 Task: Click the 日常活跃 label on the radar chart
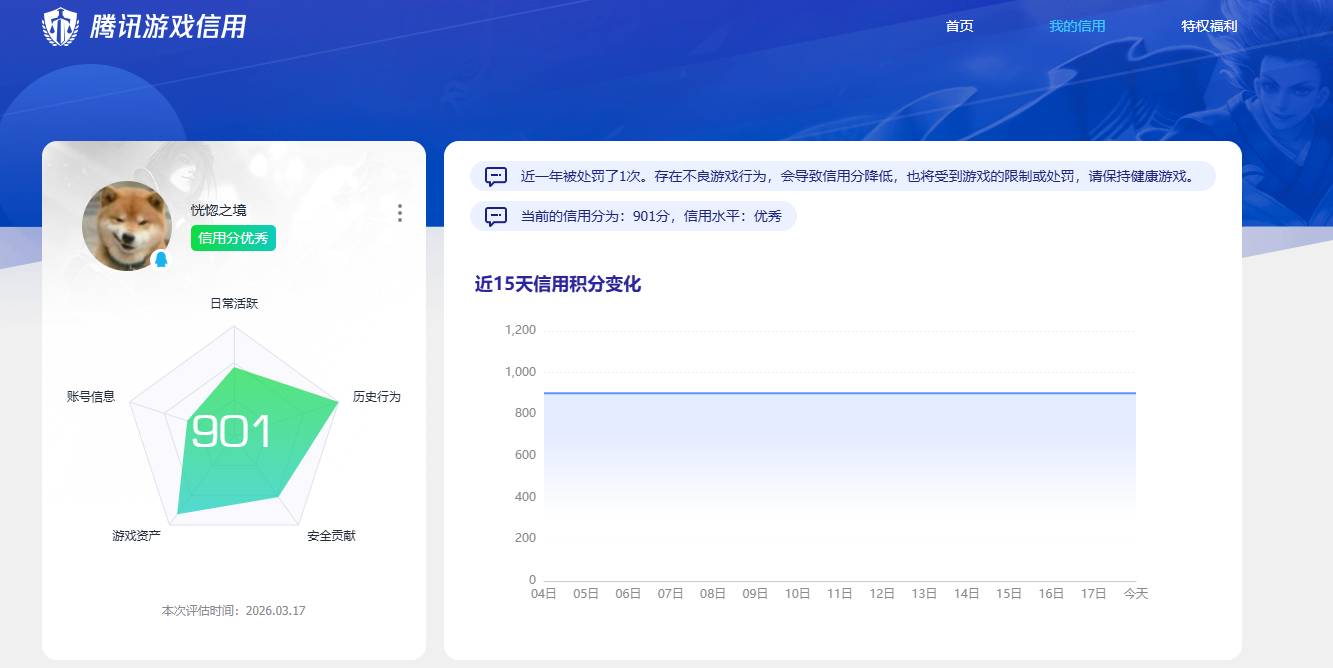point(232,303)
